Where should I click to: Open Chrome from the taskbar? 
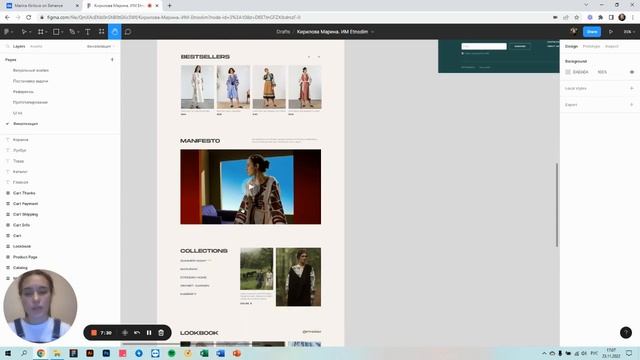41,353
